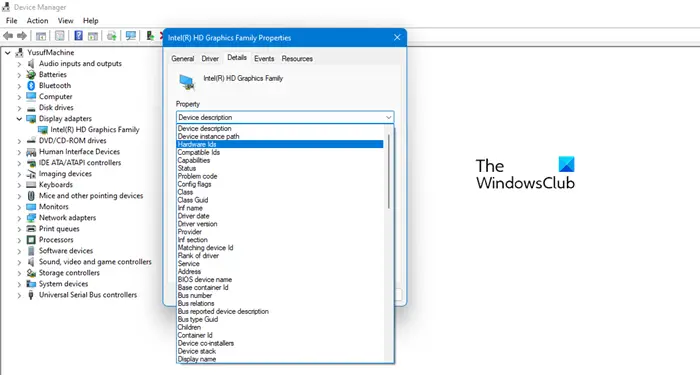Click Scan for hardware changes icon

pyautogui.click(x=131, y=36)
